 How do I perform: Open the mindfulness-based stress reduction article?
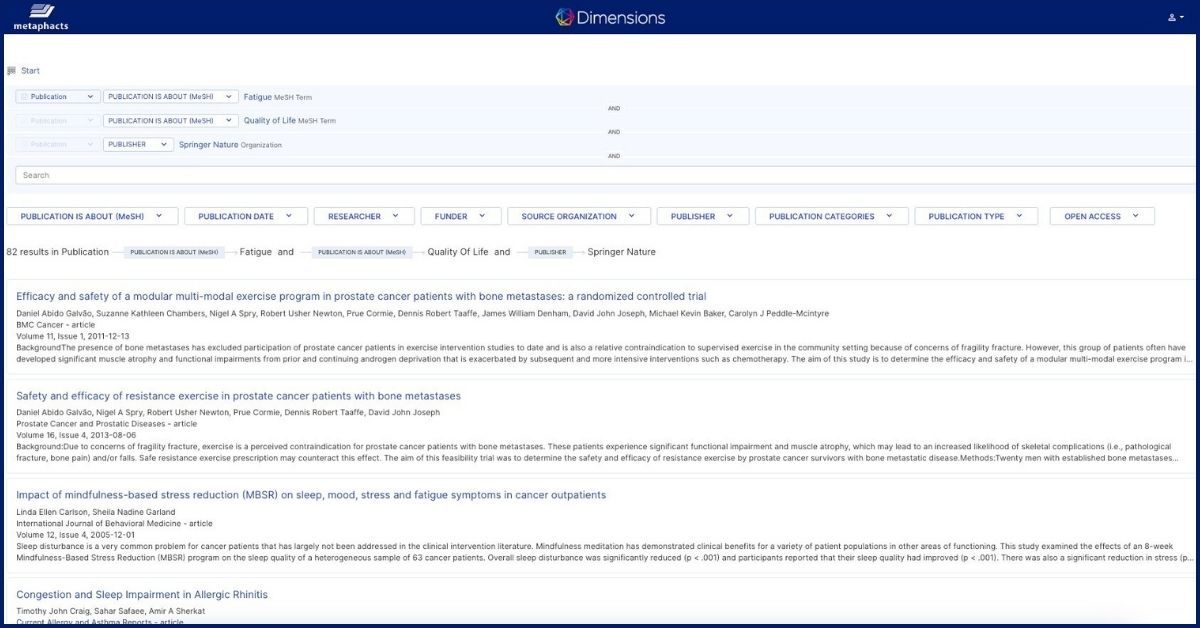pos(311,495)
